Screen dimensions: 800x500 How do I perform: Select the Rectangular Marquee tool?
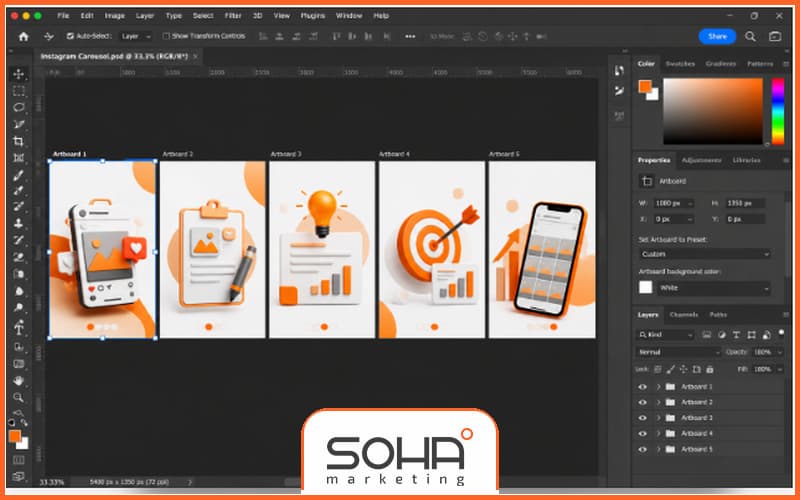(19, 91)
